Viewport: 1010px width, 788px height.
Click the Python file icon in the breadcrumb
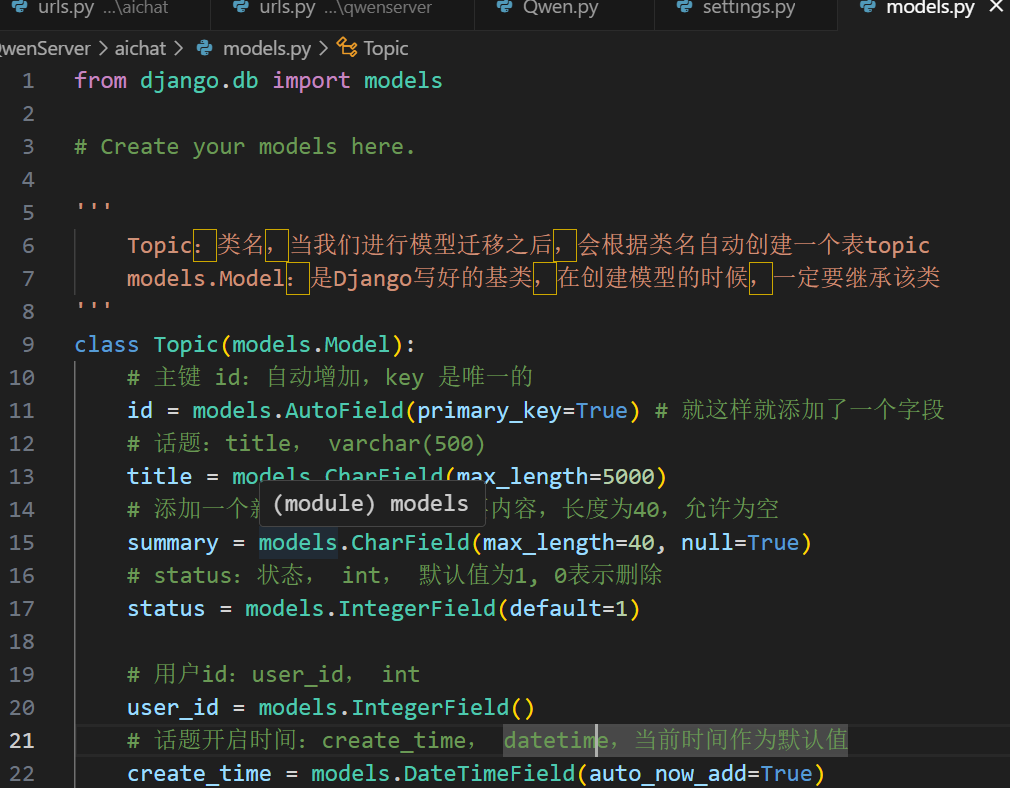[x=205, y=48]
